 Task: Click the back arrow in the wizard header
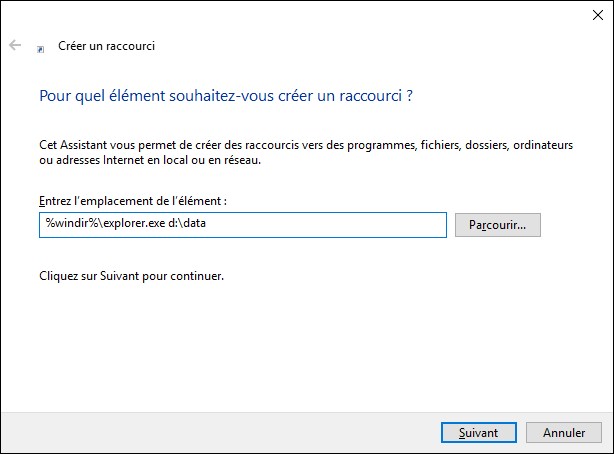[15, 46]
